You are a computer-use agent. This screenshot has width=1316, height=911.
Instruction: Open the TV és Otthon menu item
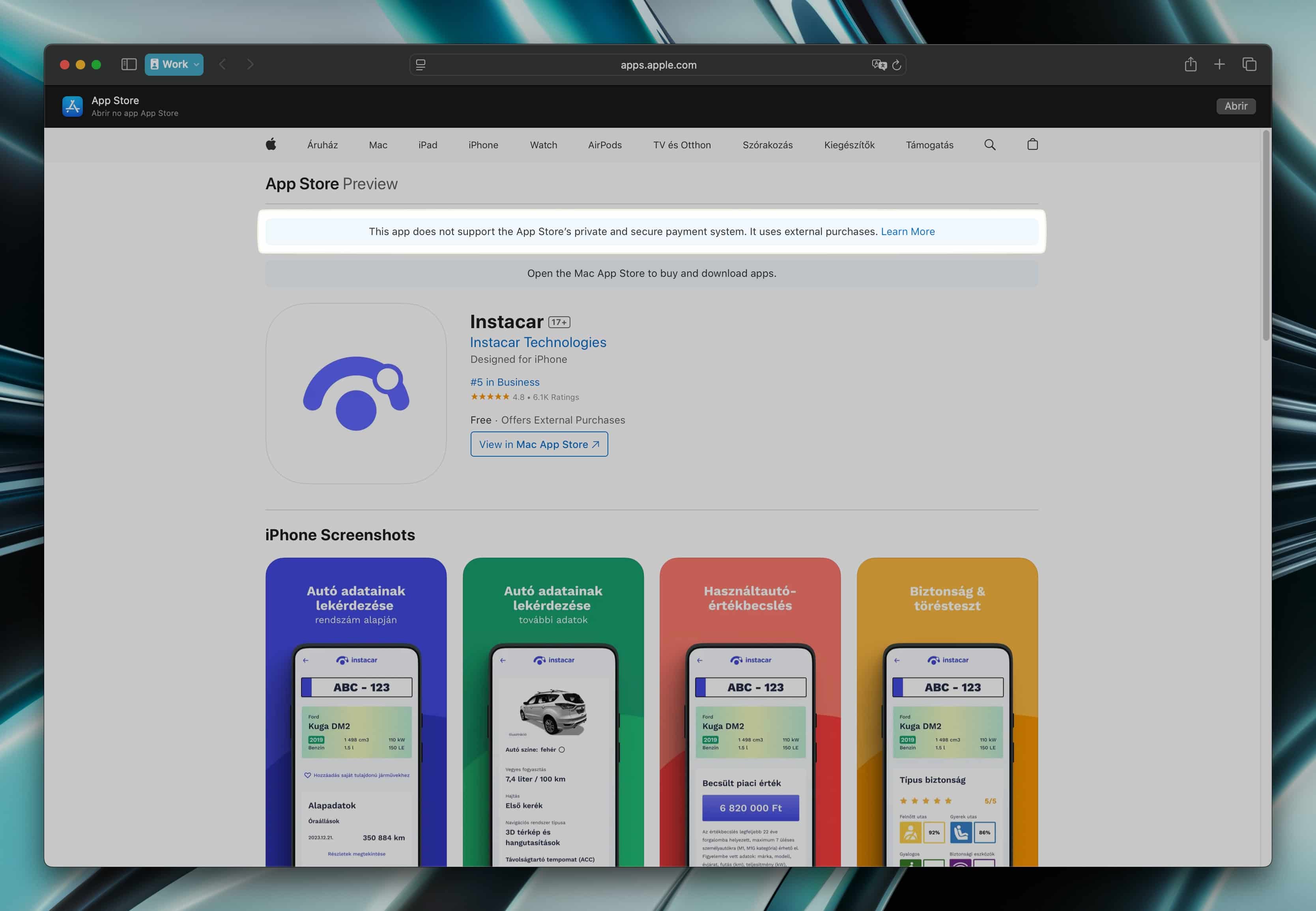682,145
